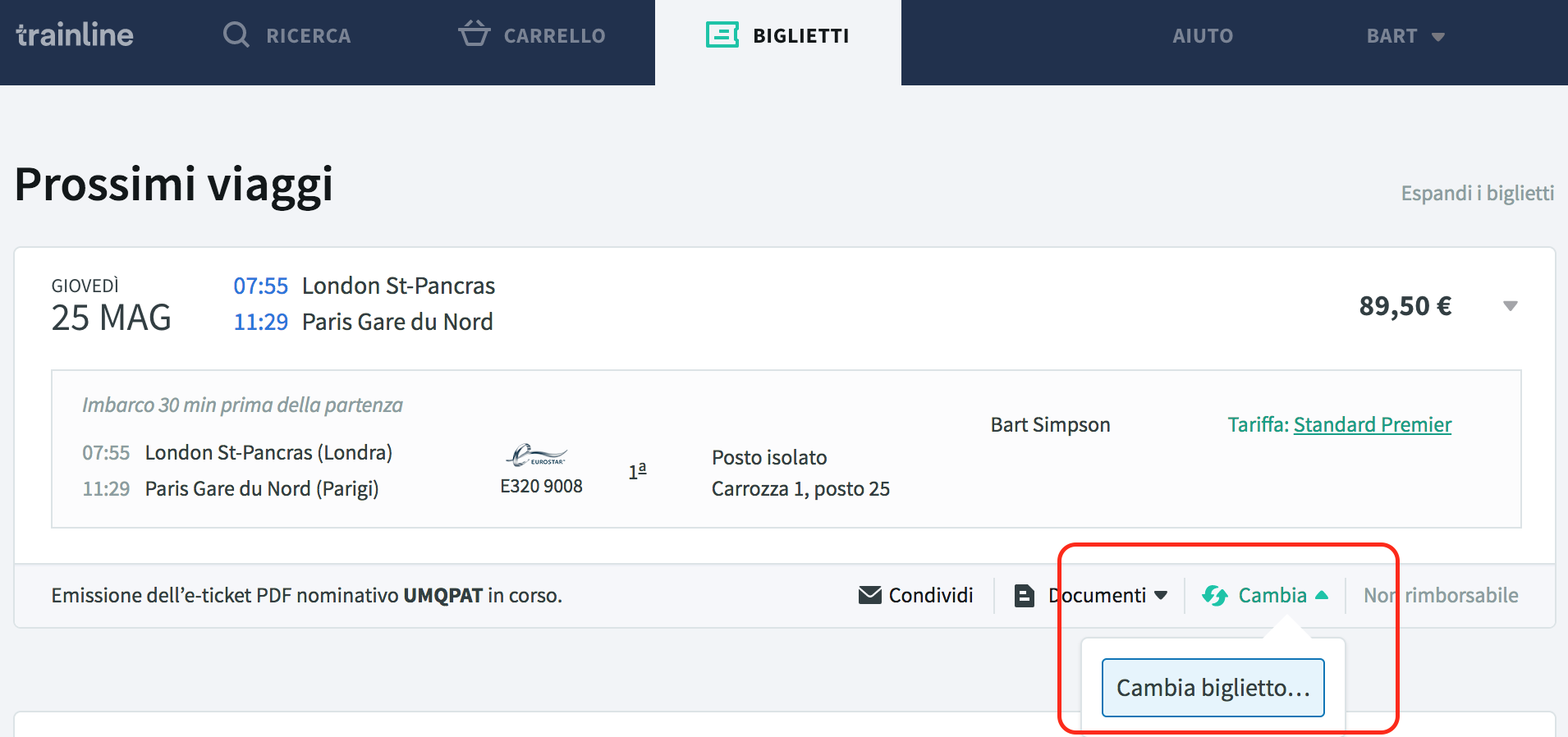Click the Ricerca magnifying glass icon

point(236,34)
